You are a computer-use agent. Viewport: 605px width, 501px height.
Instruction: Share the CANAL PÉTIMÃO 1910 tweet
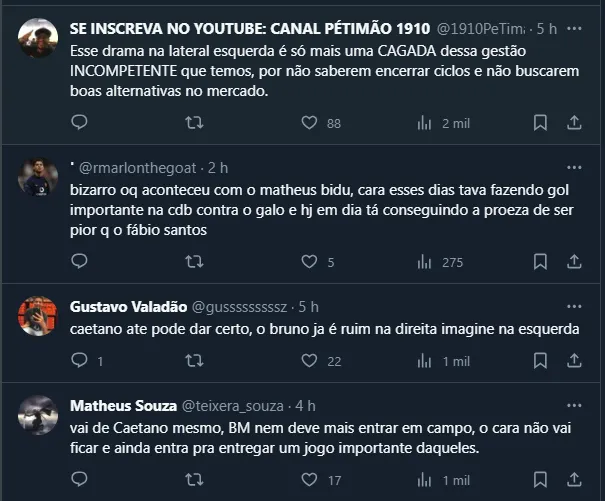574,123
